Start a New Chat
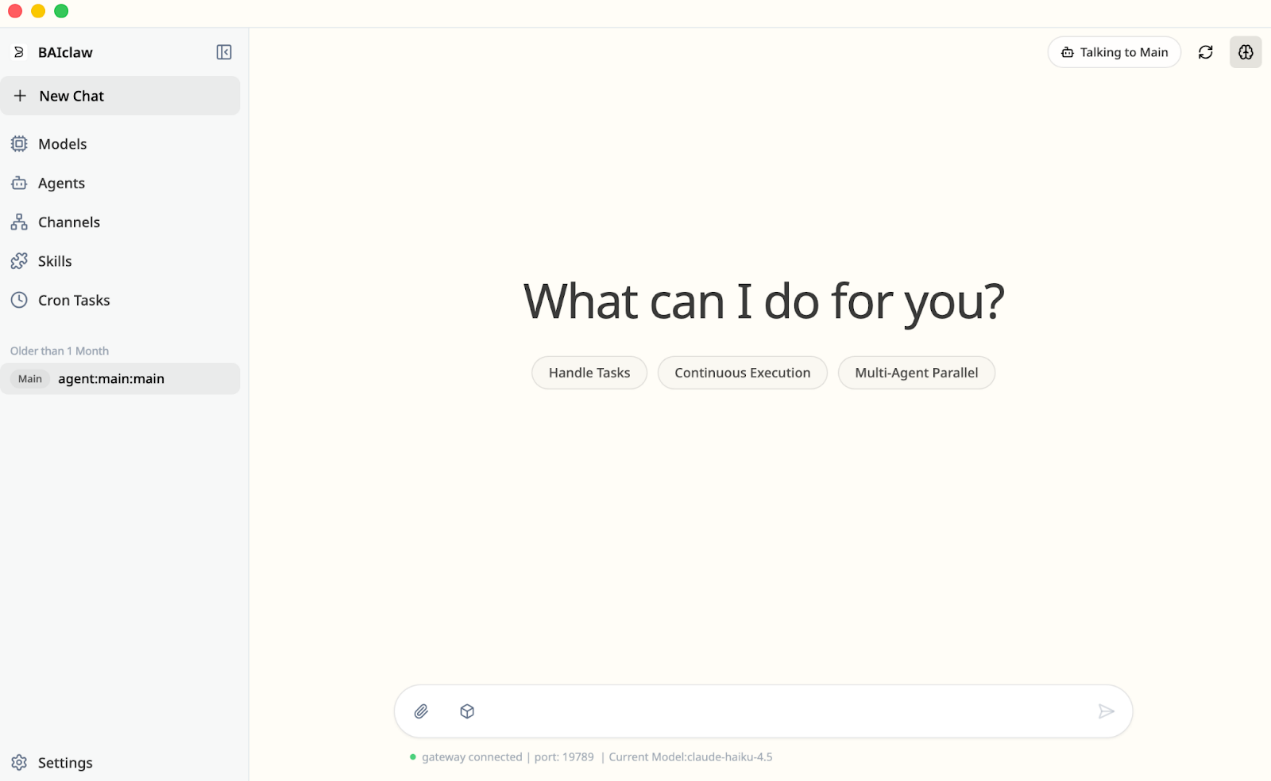1271x781 pixels. (71, 96)
